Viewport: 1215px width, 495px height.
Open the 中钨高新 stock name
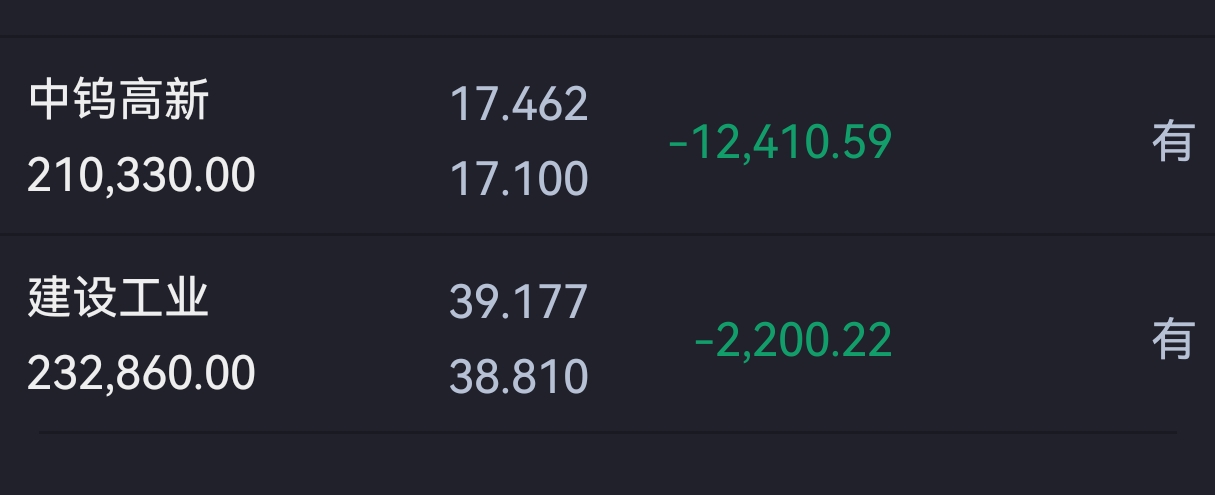tap(119, 102)
